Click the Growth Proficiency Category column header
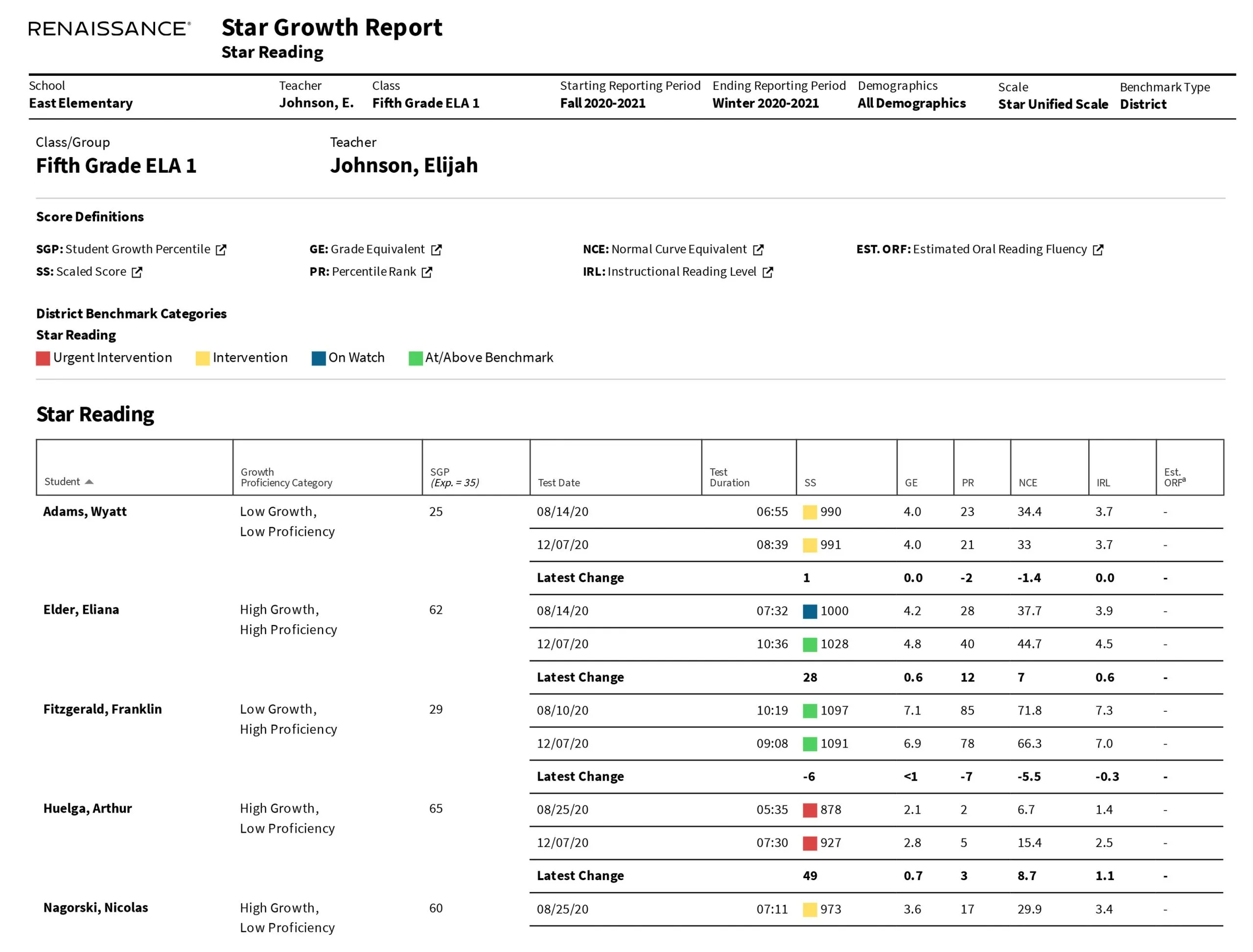 [x=286, y=477]
